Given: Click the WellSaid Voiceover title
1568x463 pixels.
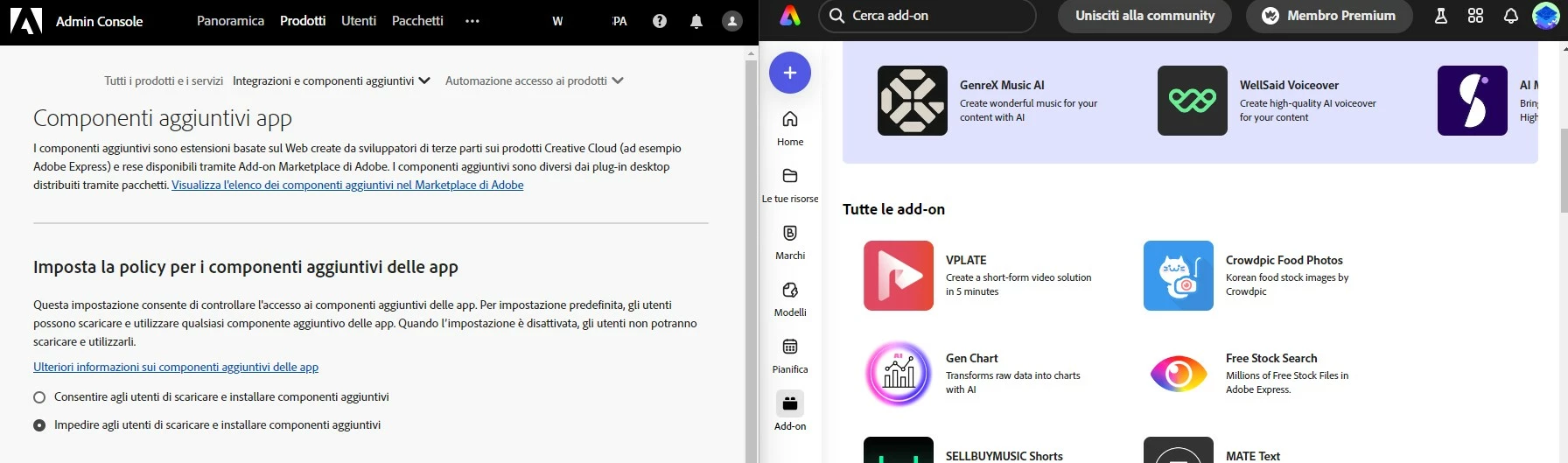Looking at the screenshot, I should point(1289,85).
